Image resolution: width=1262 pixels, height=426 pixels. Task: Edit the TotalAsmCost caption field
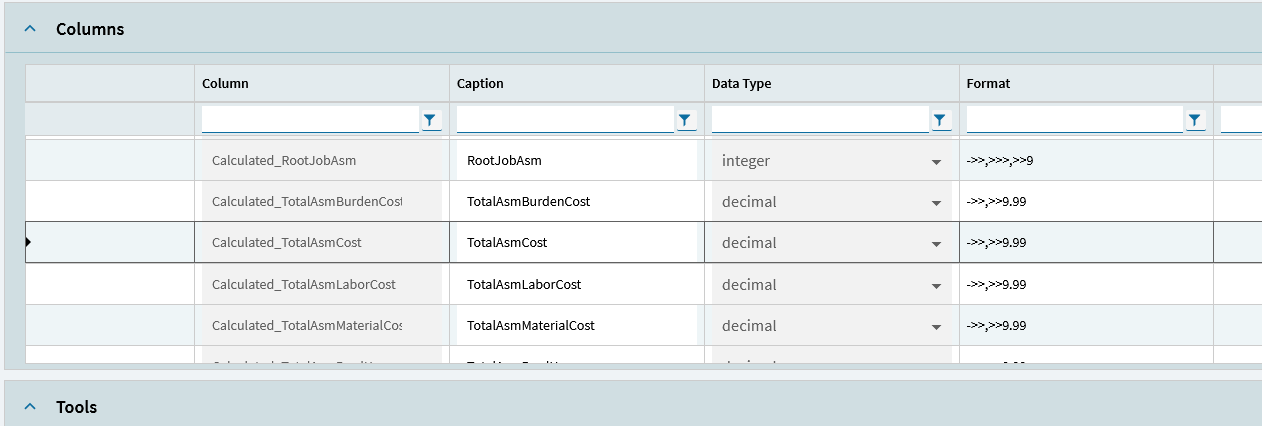pyautogui.click(x=577, y=243)
